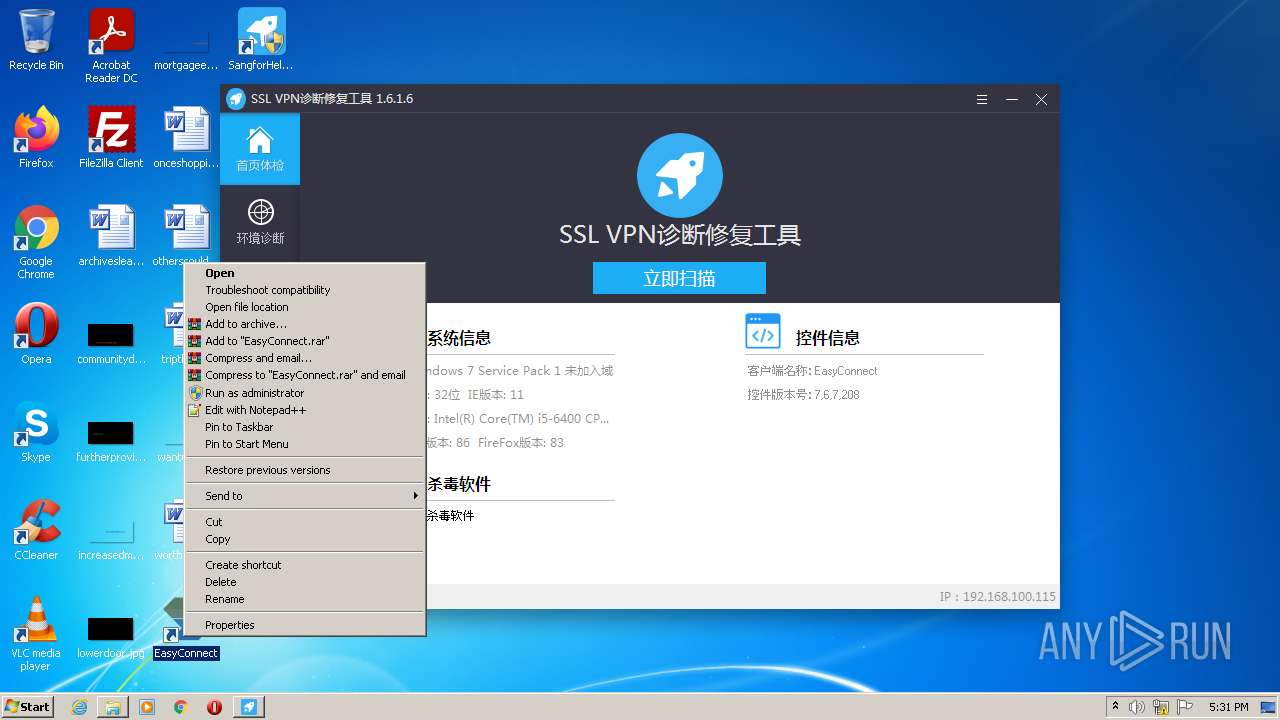Image resolution: width=1280 pixels, height=720 pixels.
Task: Launch Google Chrome from desktop
Action: point(36,242)
